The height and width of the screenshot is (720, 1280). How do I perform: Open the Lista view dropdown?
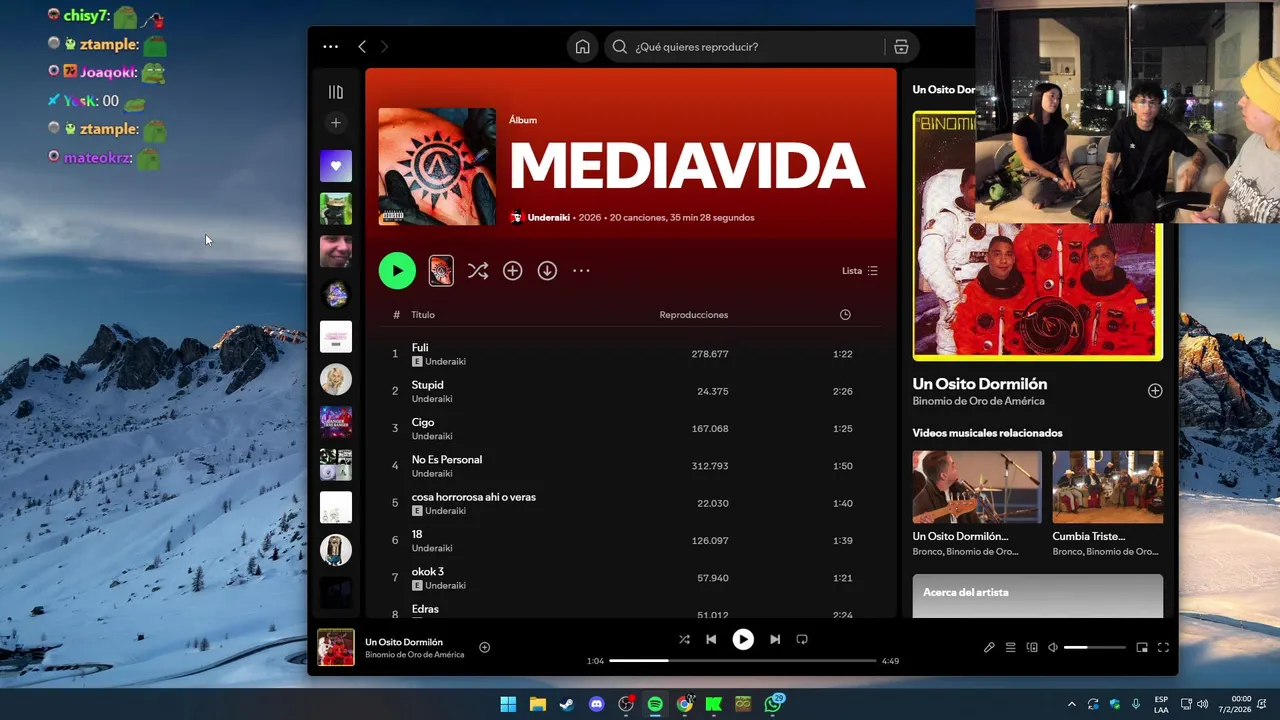click(860, 271)
